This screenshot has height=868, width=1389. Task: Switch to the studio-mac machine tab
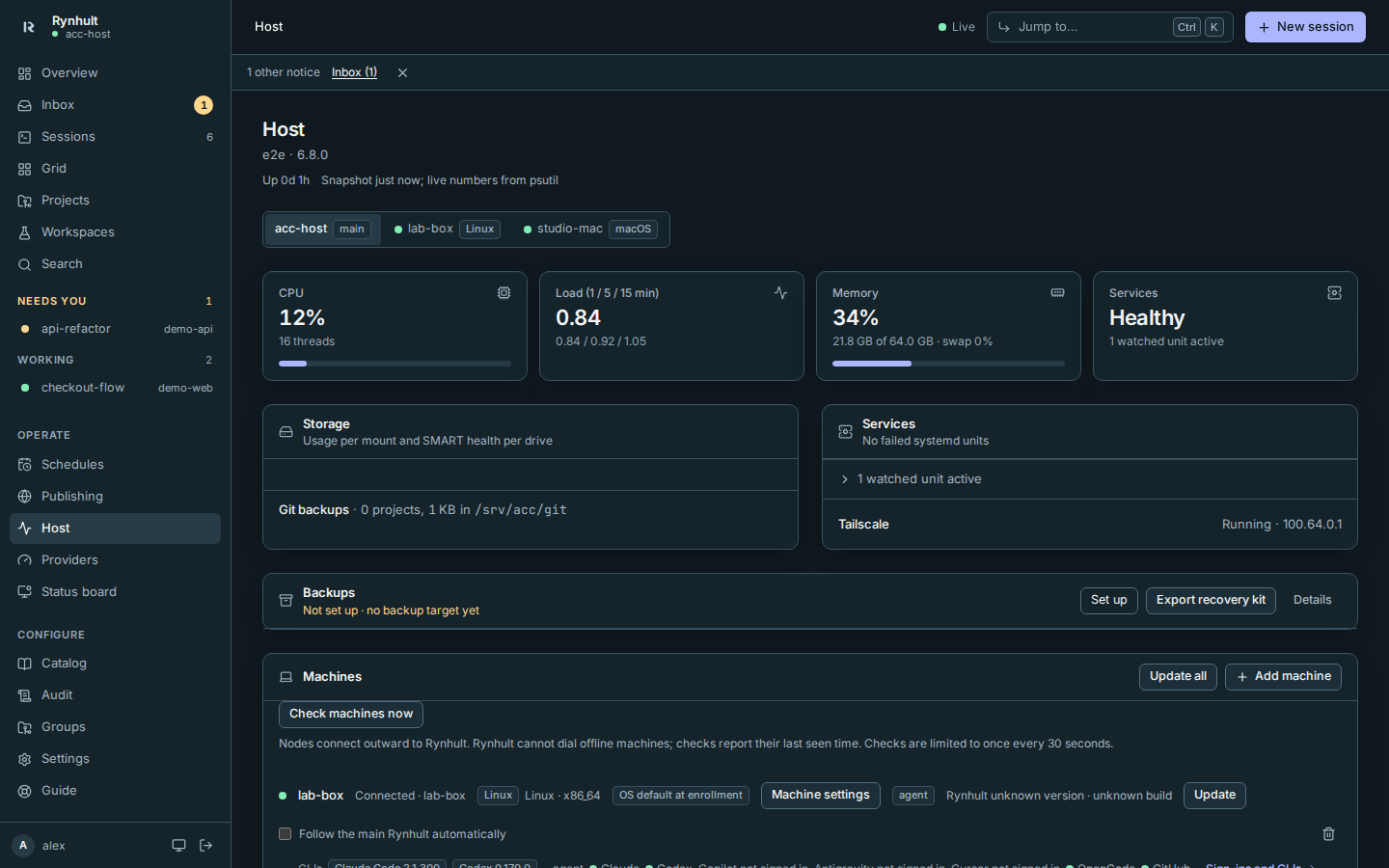coord(590,230)
